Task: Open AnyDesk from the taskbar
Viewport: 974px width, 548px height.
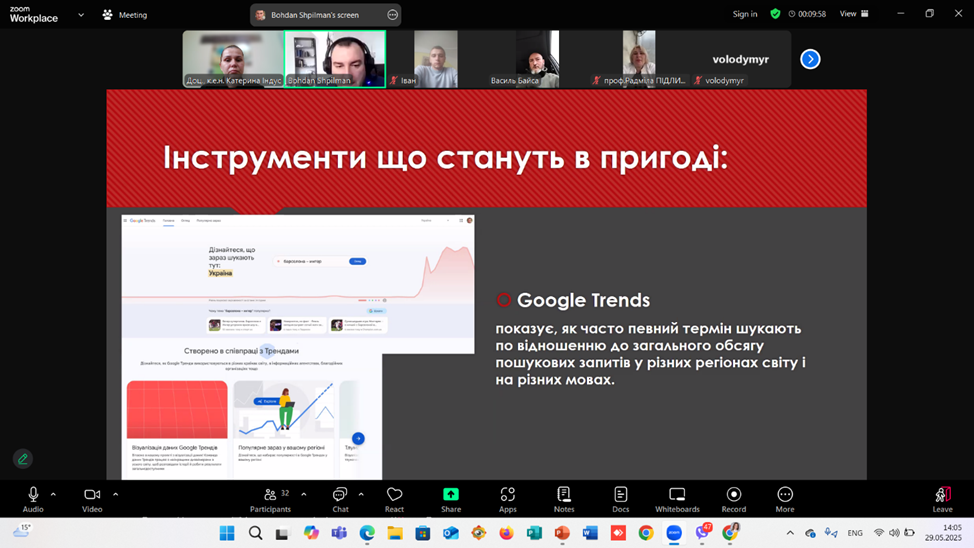Action: [x=618, y=533]
